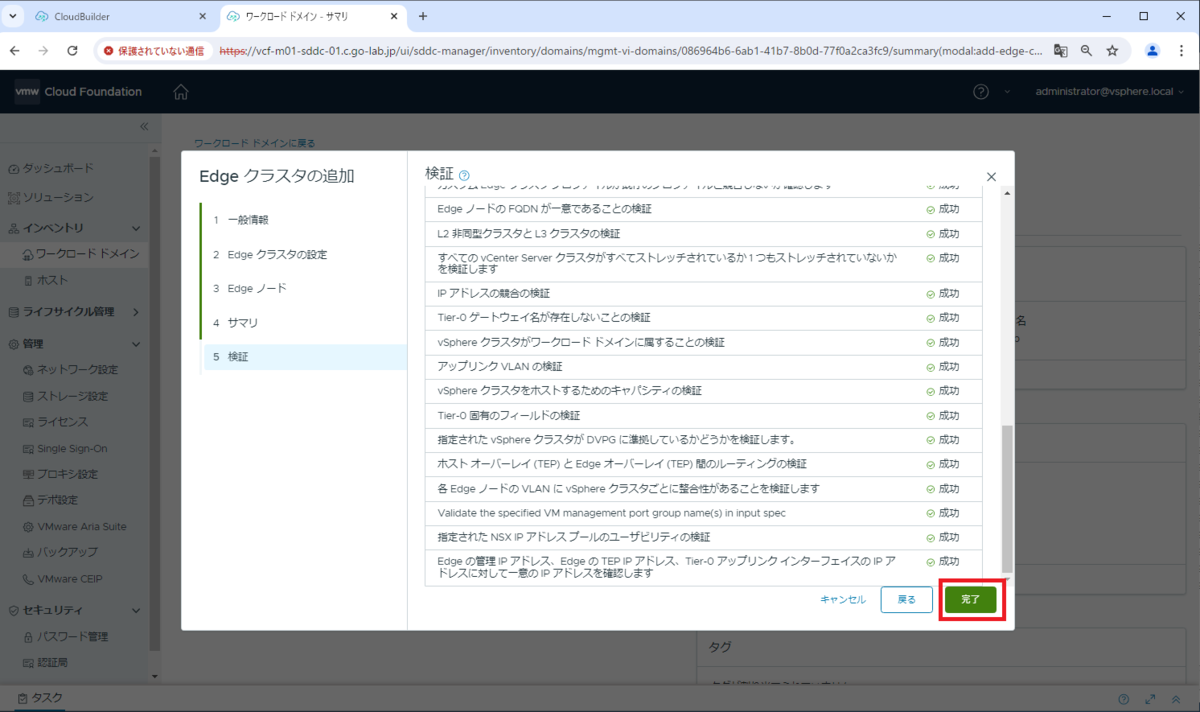Viewport: 1200px width, 712px height.
Task: Click the green 完了 finish button
Action: 970,599
